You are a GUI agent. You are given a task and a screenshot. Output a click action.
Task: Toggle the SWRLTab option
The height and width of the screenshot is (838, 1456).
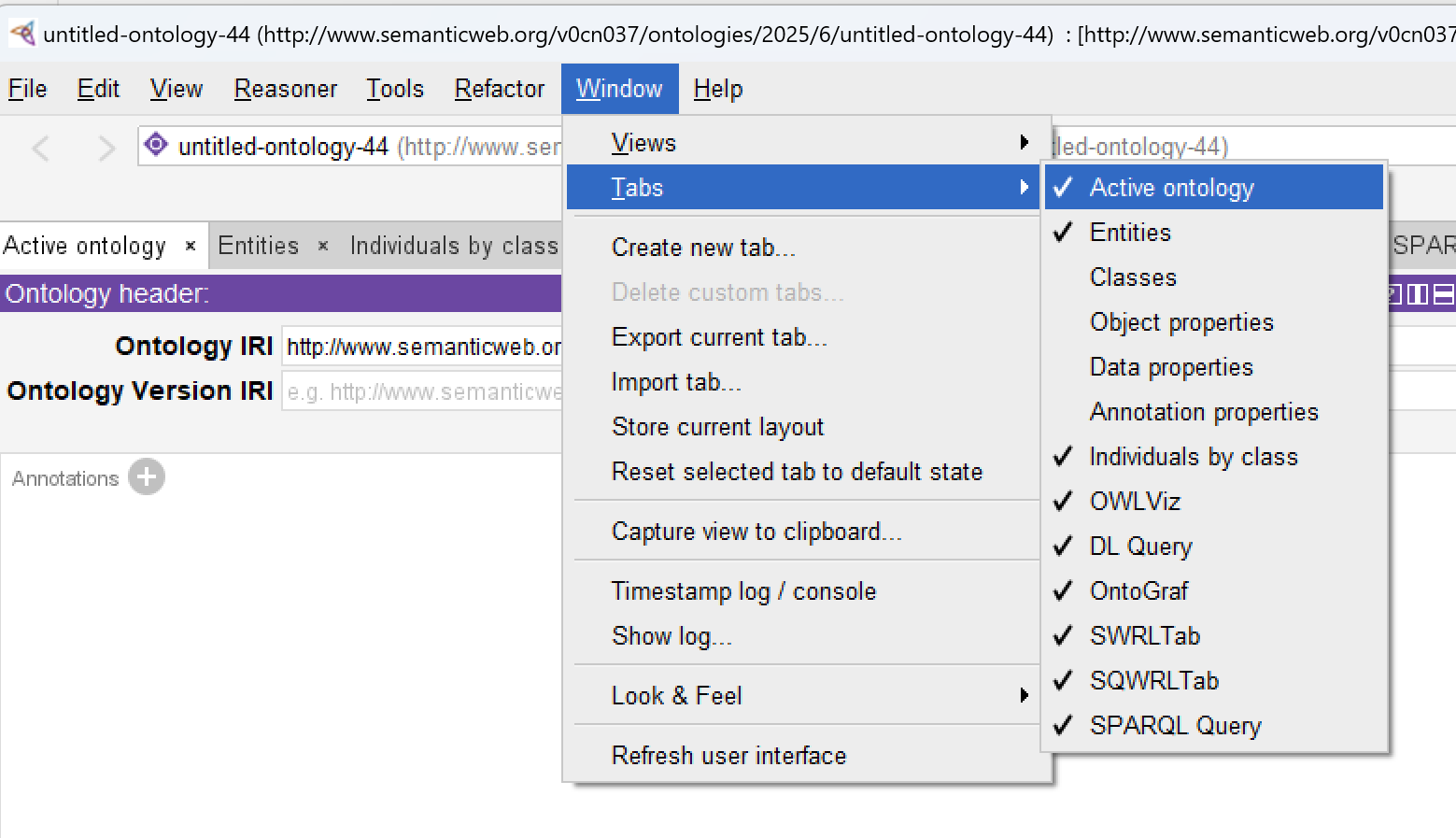pyautogui.click(x=1214, y=635)
